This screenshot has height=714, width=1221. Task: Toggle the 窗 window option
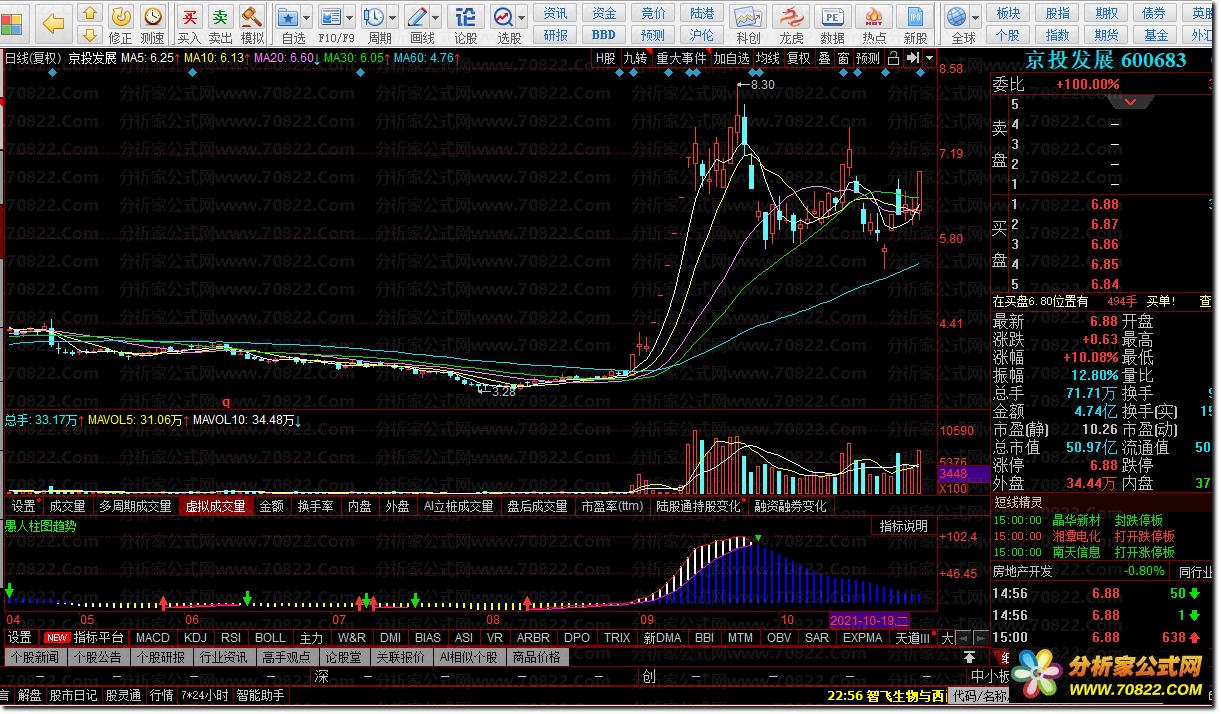pos(843,58)
